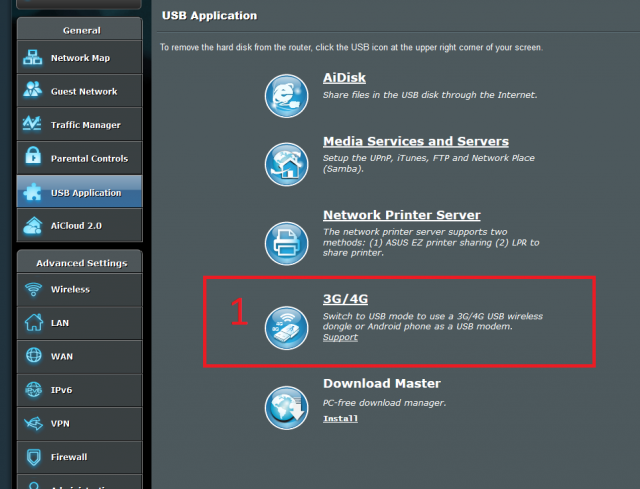640x489 pixels.
Task: Click the Download Master globe icon
Action: point(285,406)
